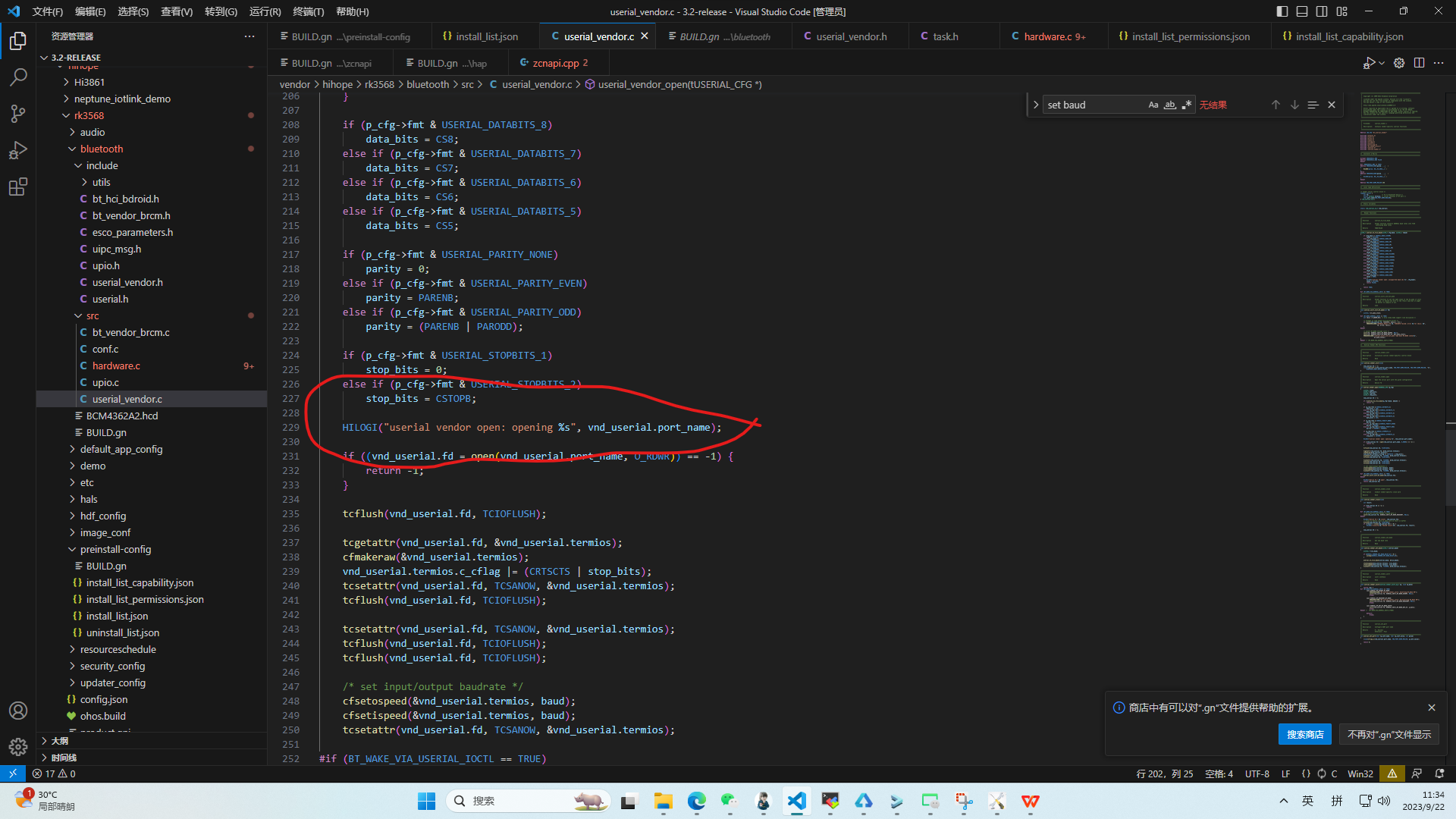
Task: Open the Manage gear menu
Action: point(18,746)
